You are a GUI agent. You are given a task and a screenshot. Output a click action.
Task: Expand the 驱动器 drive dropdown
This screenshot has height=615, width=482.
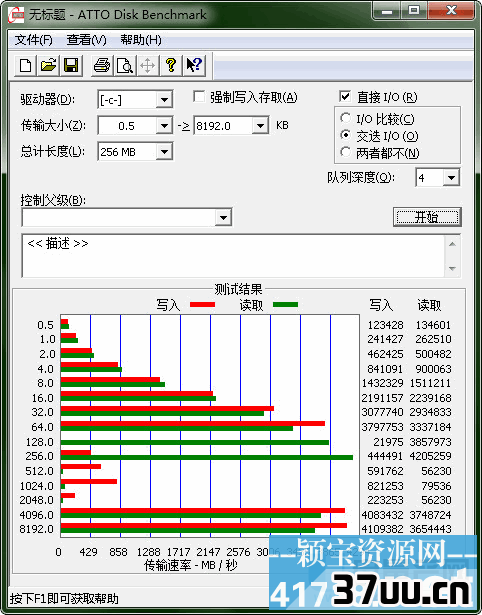click(164, 100)
